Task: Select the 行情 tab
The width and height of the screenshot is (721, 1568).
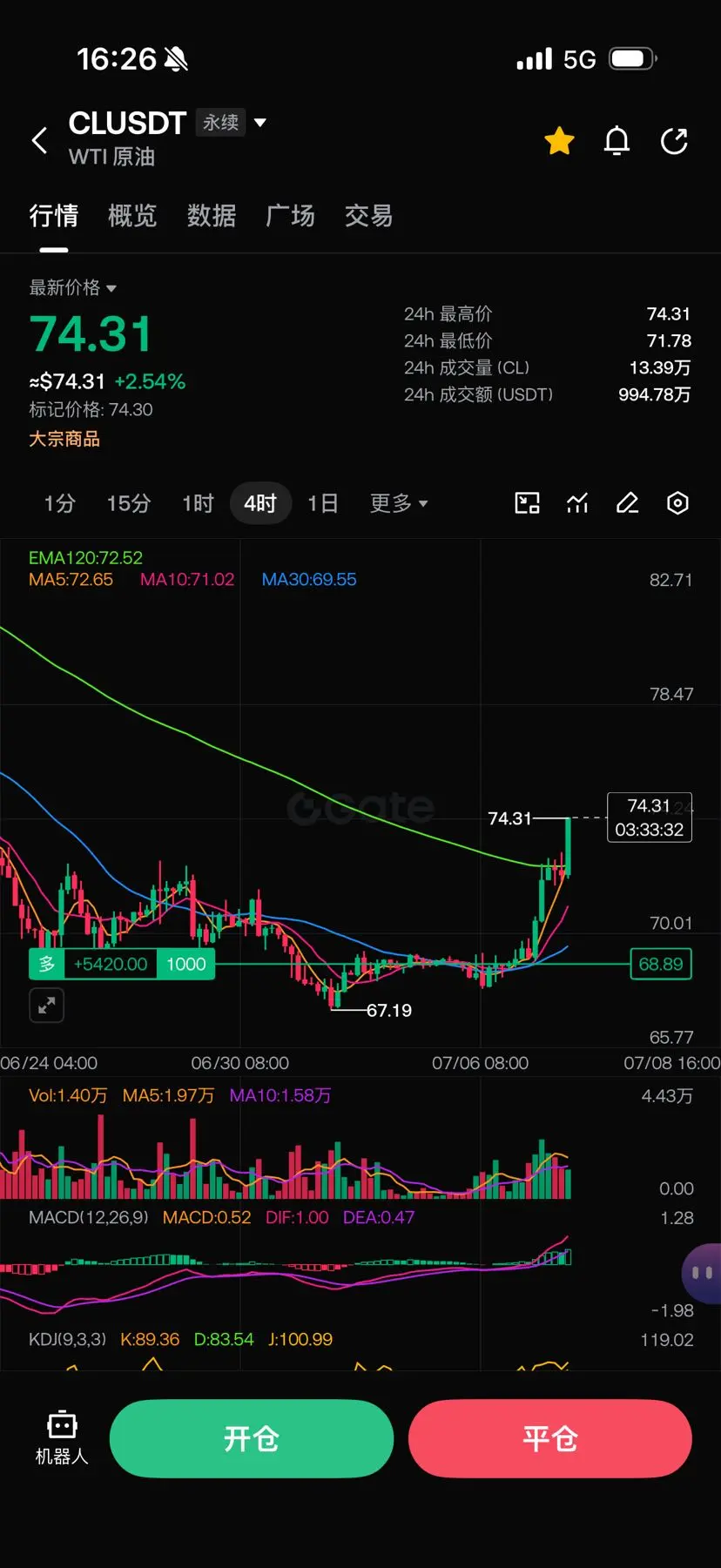Action: [54, 215]
